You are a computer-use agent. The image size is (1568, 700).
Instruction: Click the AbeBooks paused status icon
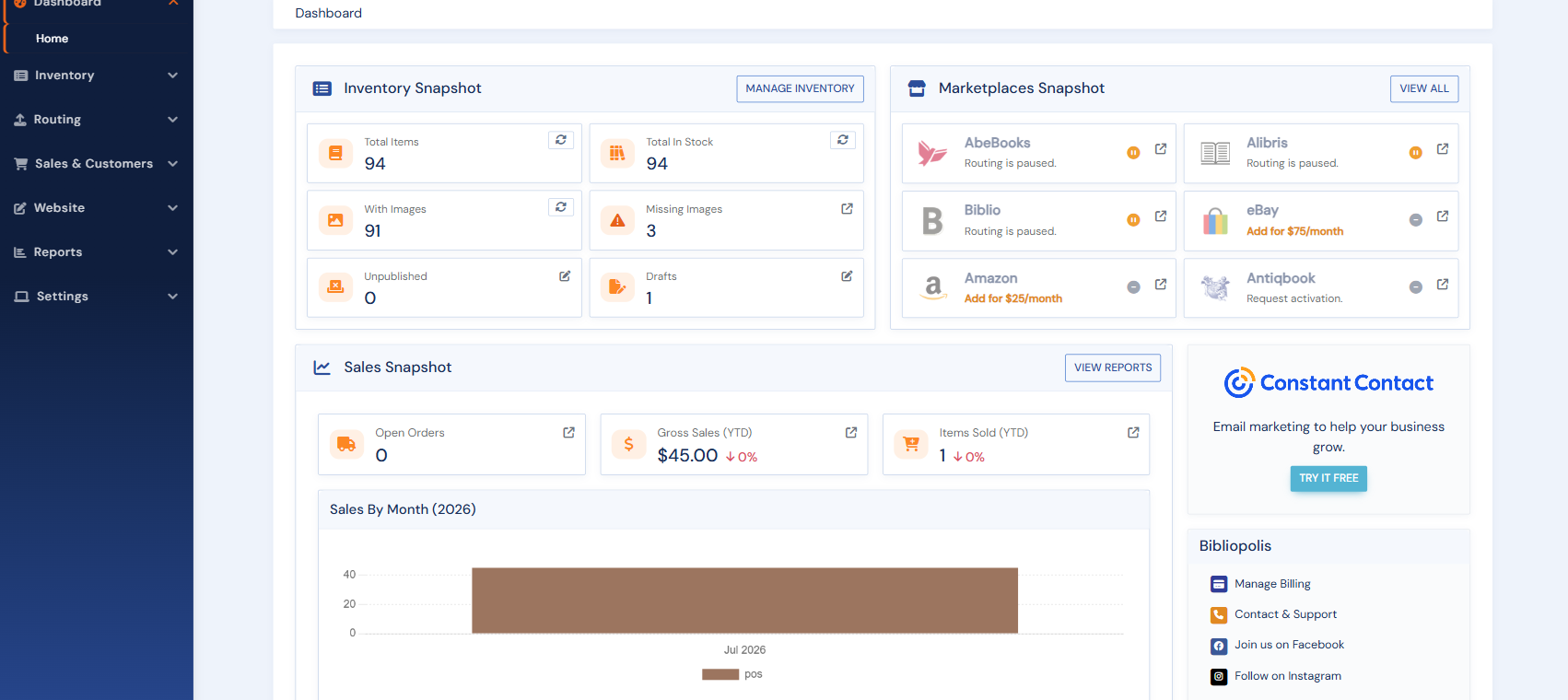[x=1134, y=153]
